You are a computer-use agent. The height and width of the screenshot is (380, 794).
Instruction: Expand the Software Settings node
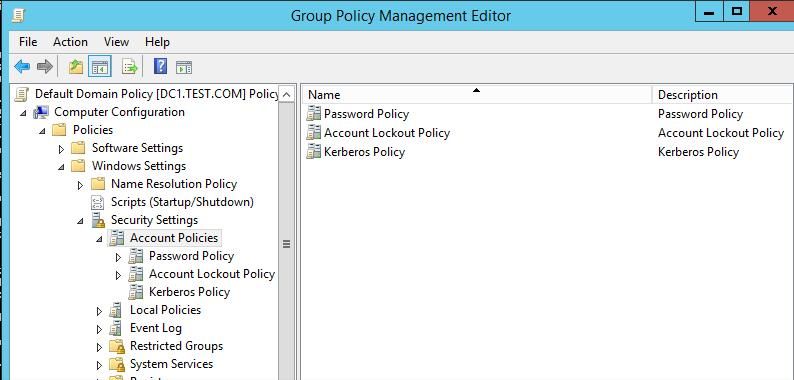coord(61,149)
